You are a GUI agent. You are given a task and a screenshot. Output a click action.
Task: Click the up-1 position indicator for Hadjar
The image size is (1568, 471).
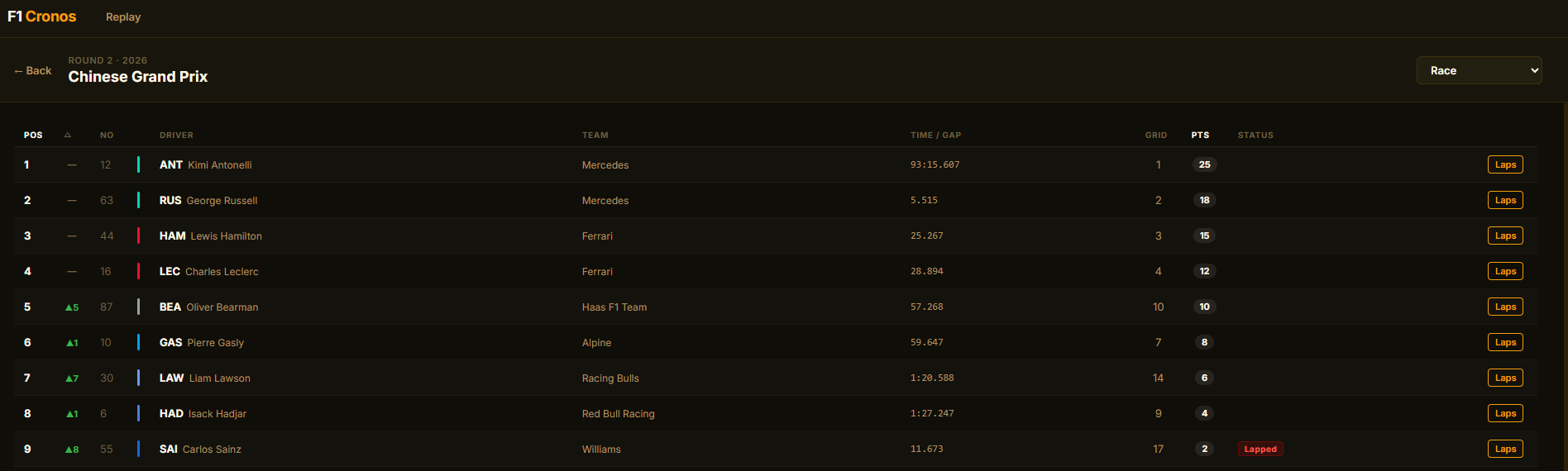pos(72,414)
